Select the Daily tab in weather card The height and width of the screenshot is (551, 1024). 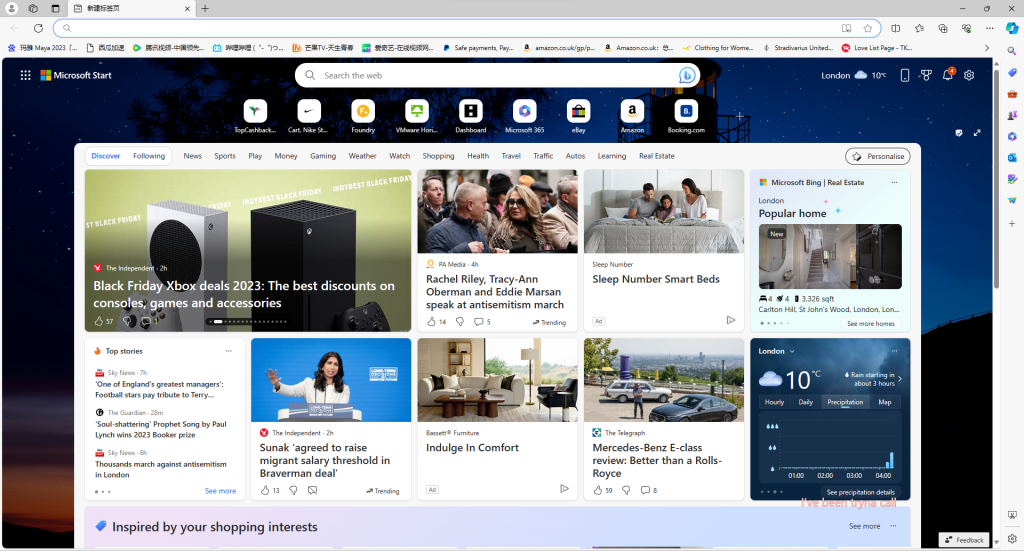coord(806,402)
